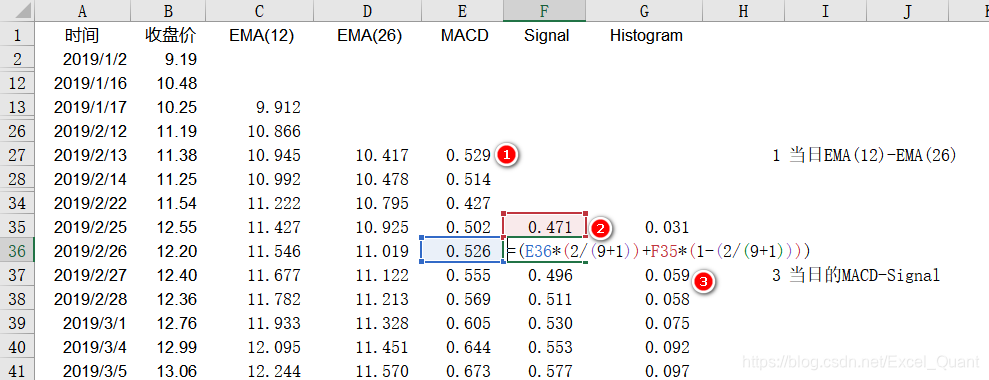The width and height of the screenshot is (989, 380).
Task: Select row 41 header
Action: pyautogui.click(x=17, y=371)
